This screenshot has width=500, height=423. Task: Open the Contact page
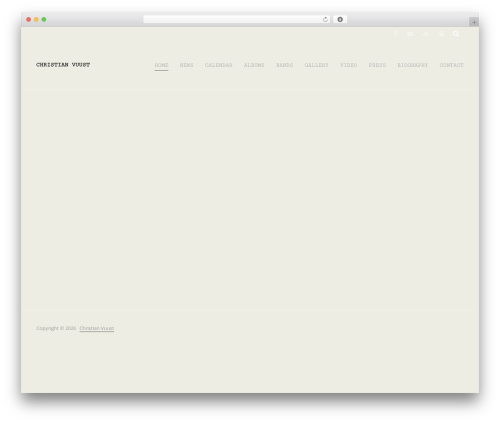pos(451,65)
